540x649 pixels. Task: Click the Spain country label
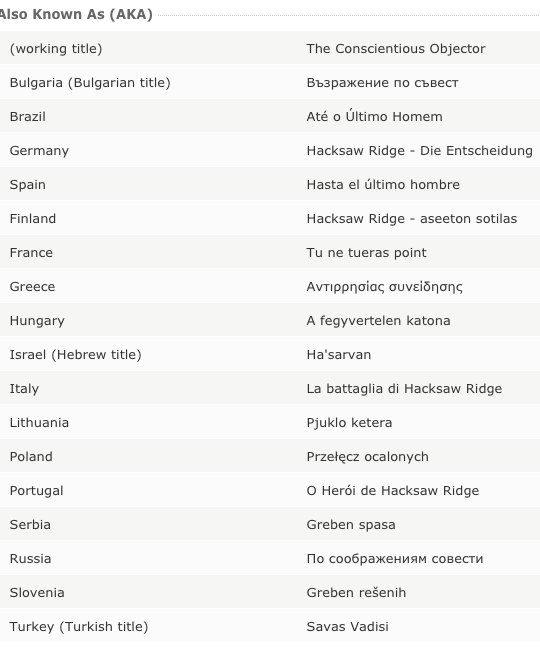click(x=27, y=185)
